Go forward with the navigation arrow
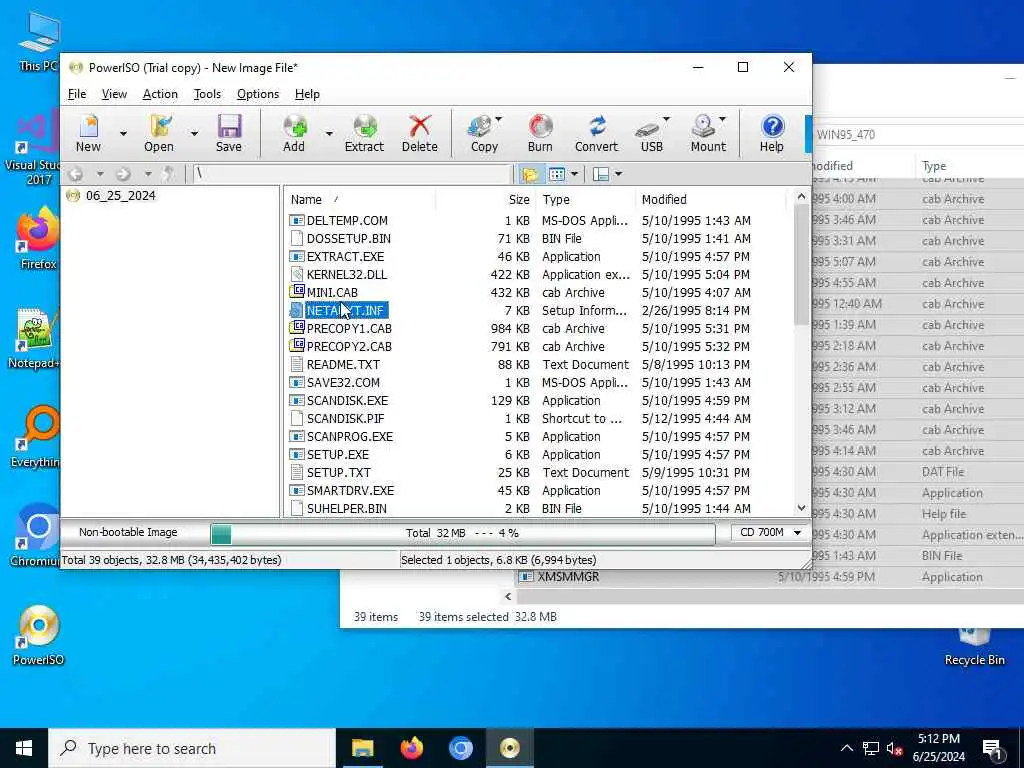The image size is (1024, 768). (123, 174)
